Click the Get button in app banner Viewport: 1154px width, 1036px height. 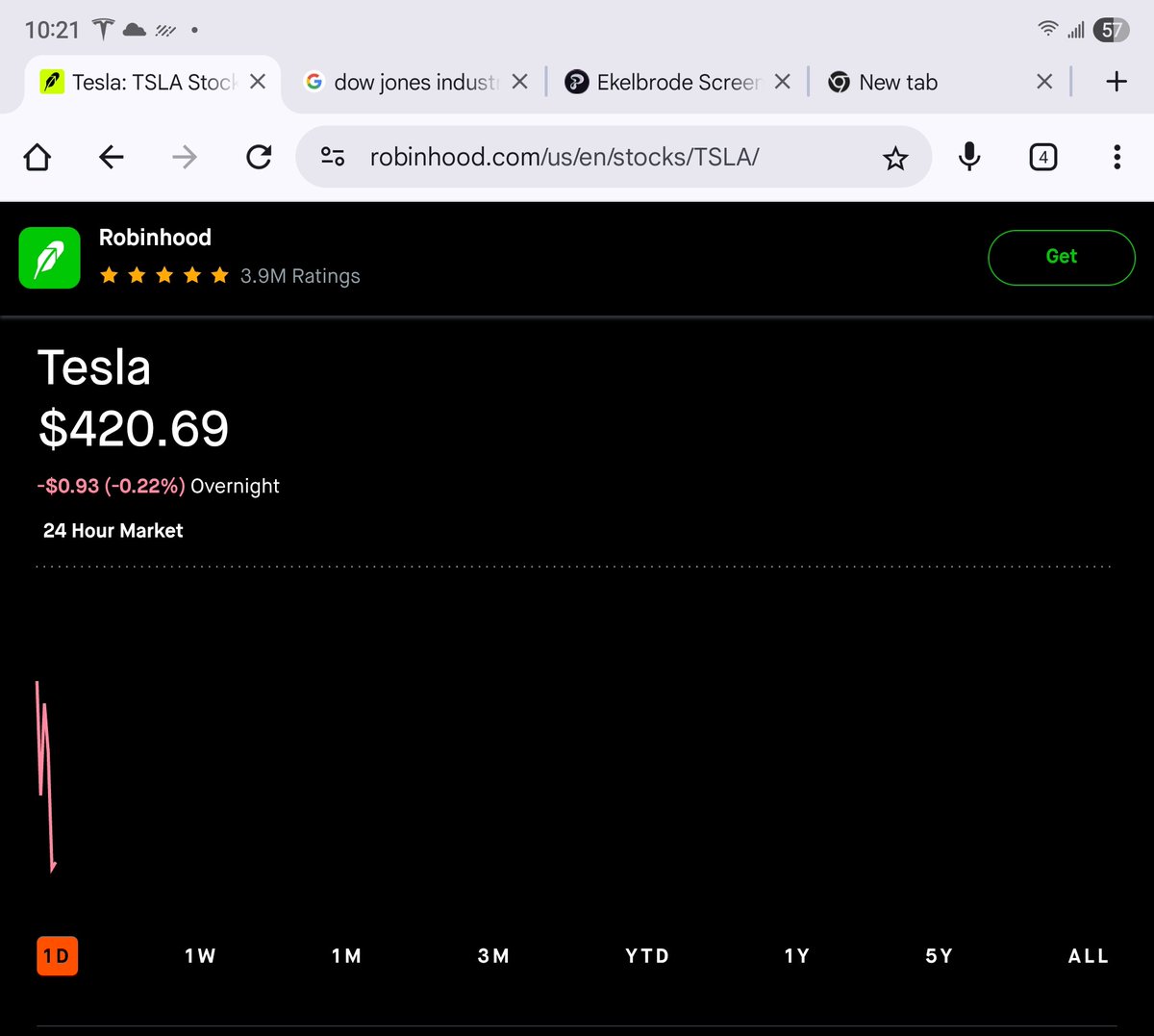pos(1062,257)
